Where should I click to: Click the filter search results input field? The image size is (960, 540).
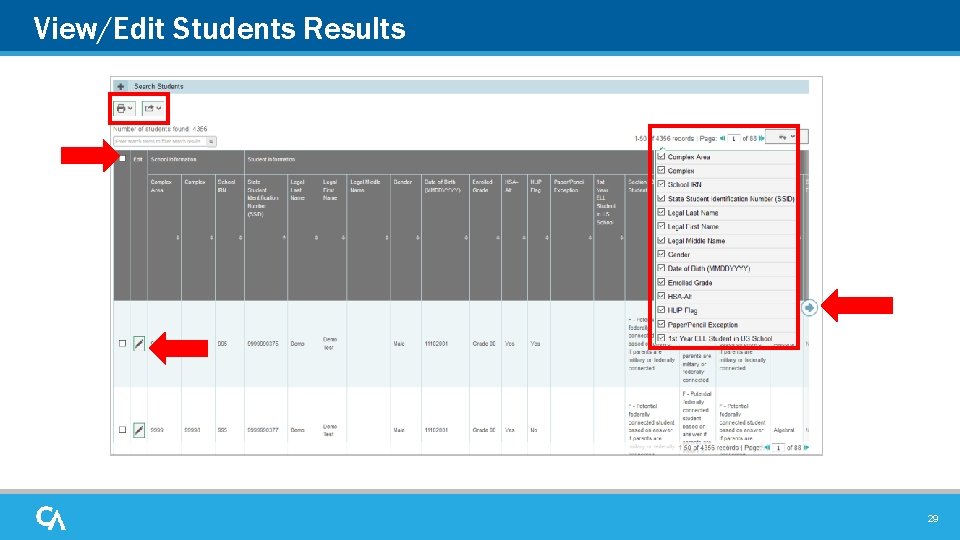click(160, 141)
